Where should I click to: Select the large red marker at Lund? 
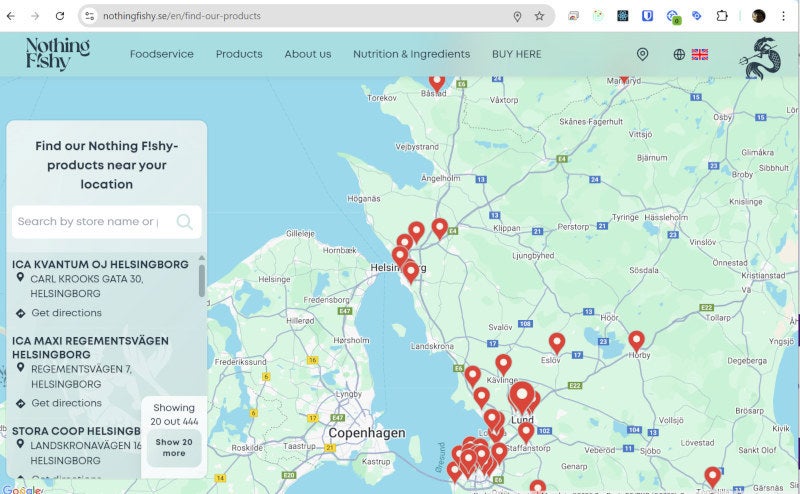click(521, 397)
